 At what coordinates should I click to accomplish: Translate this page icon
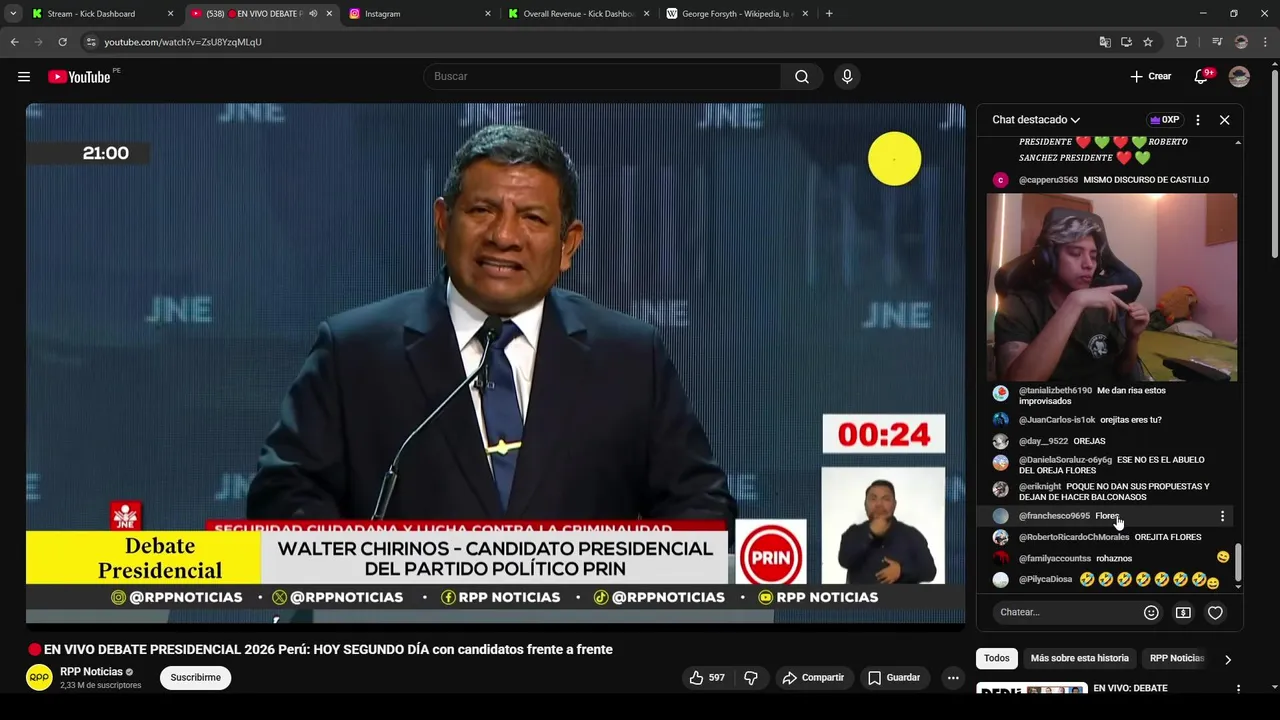point(1105,42)
